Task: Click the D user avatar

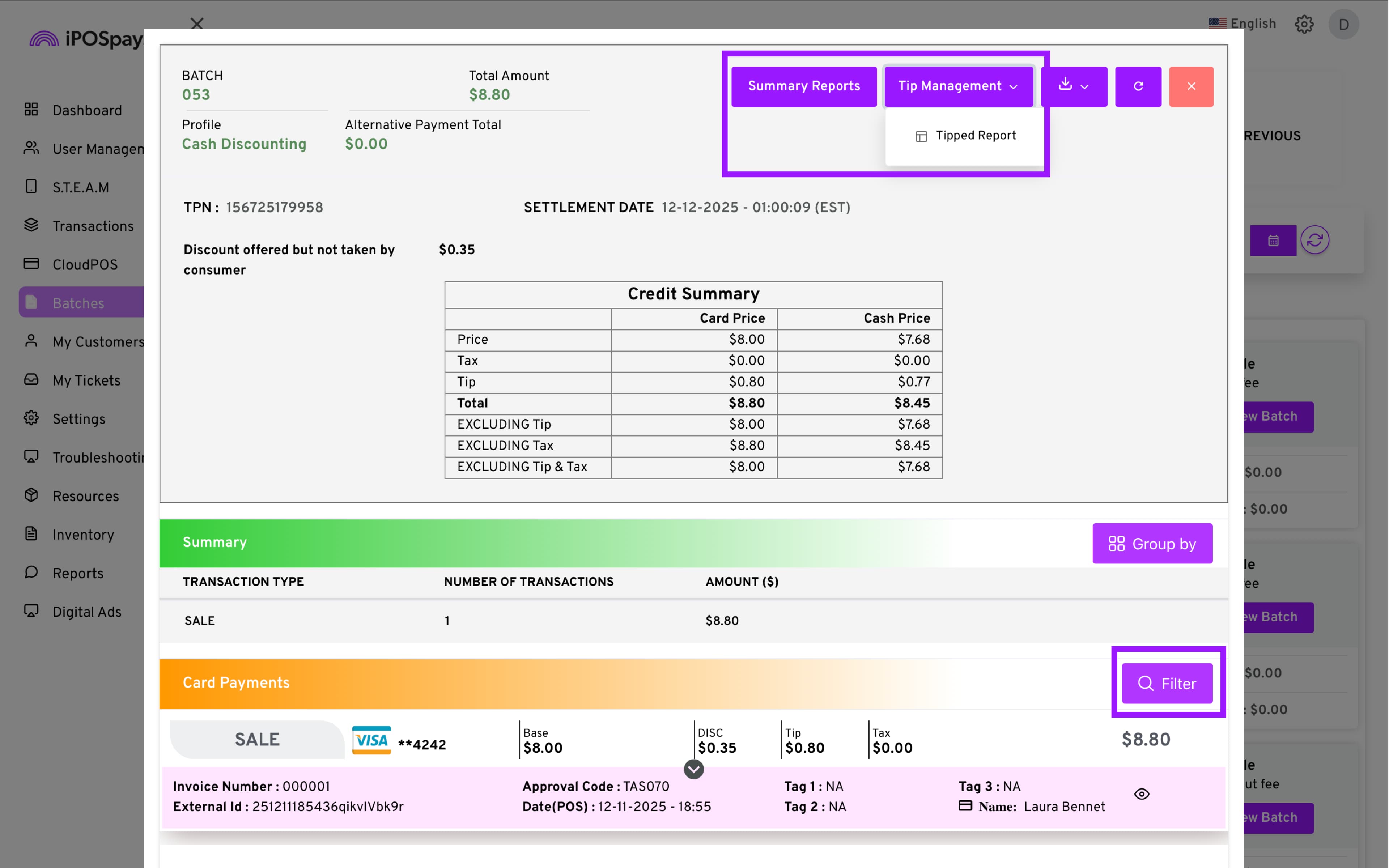Action: [x=1343, y=24]
